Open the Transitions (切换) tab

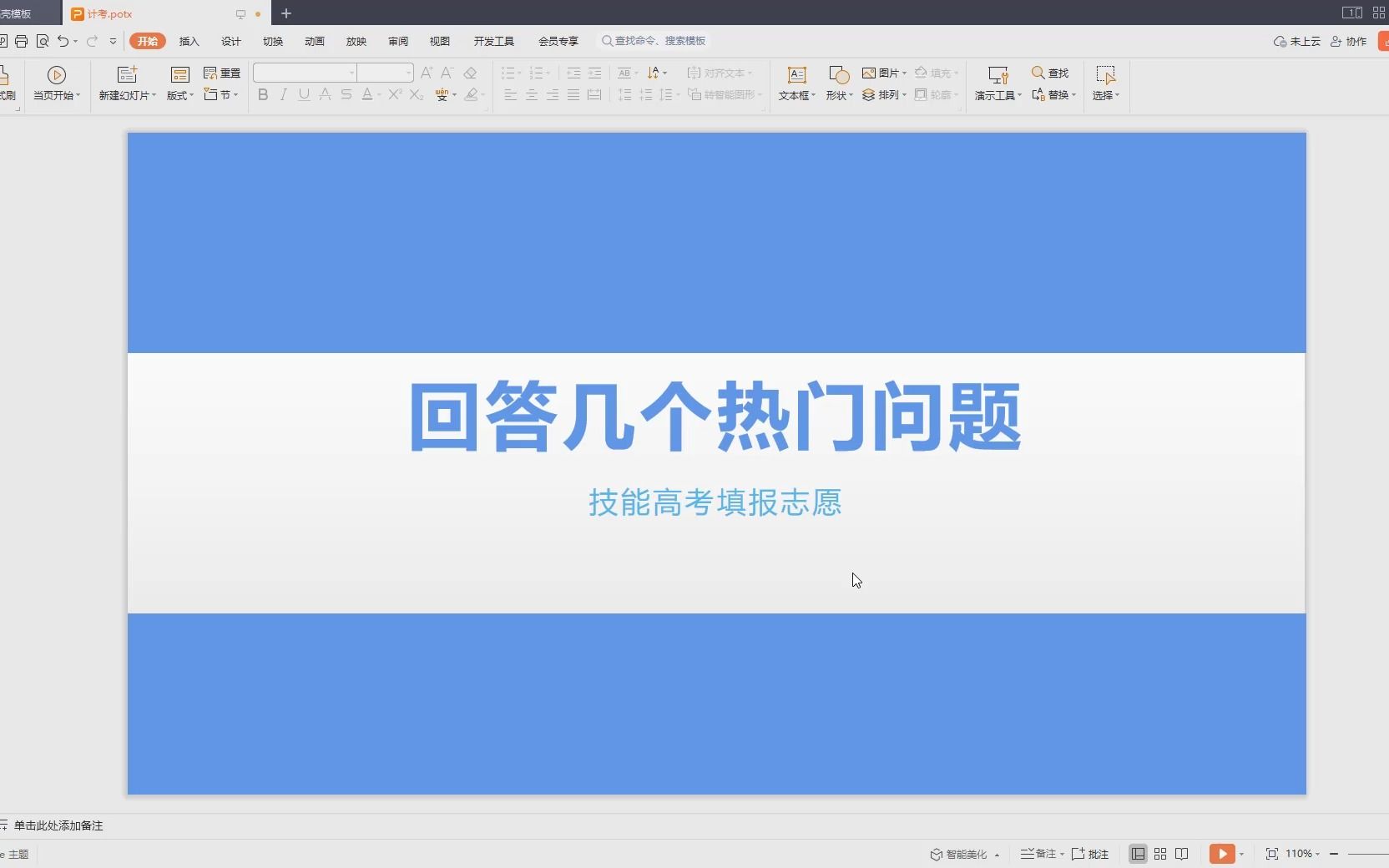pyautogui.click(x=273, y=41)
